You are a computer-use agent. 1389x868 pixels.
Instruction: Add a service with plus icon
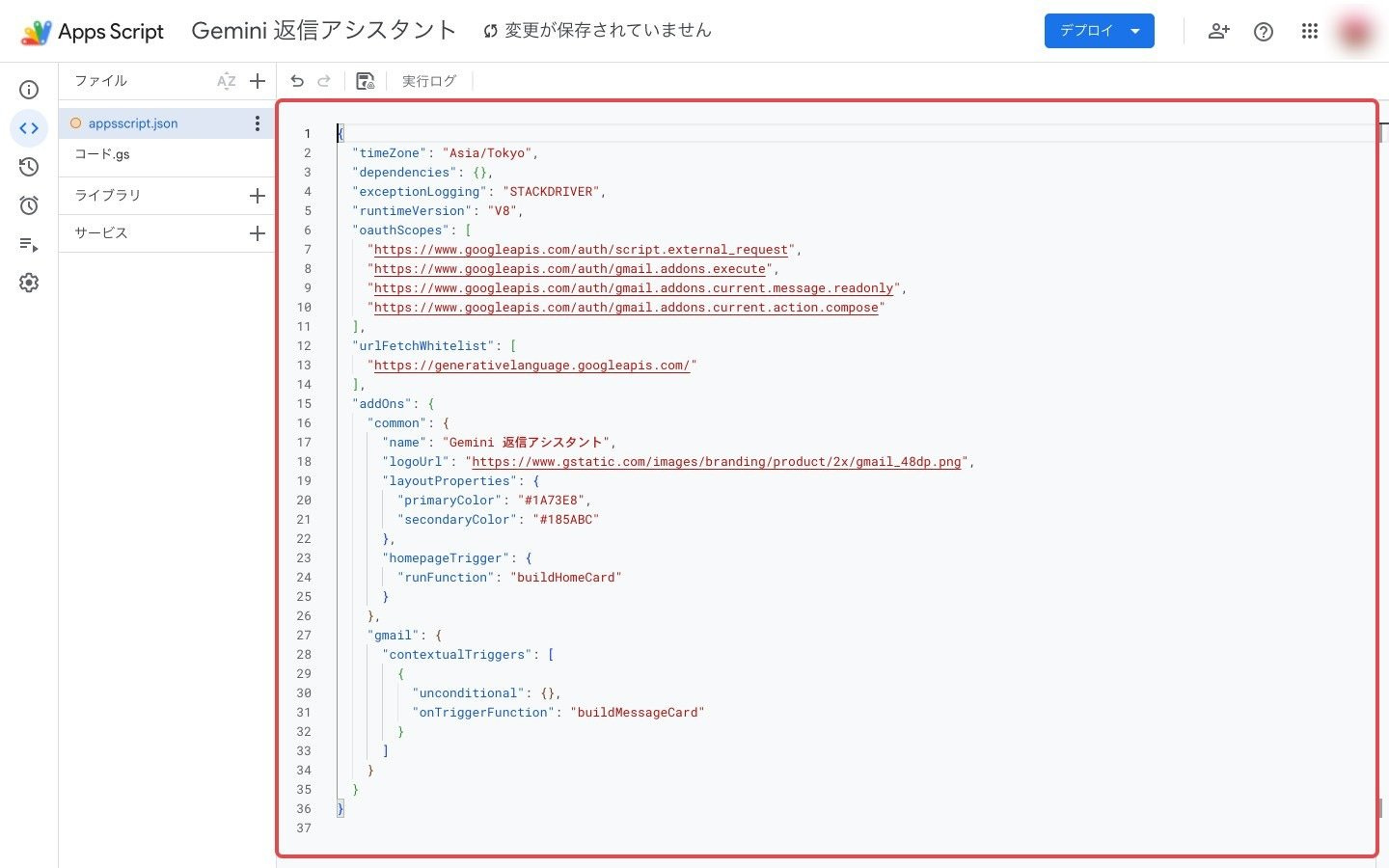click(x=258, y=233)
